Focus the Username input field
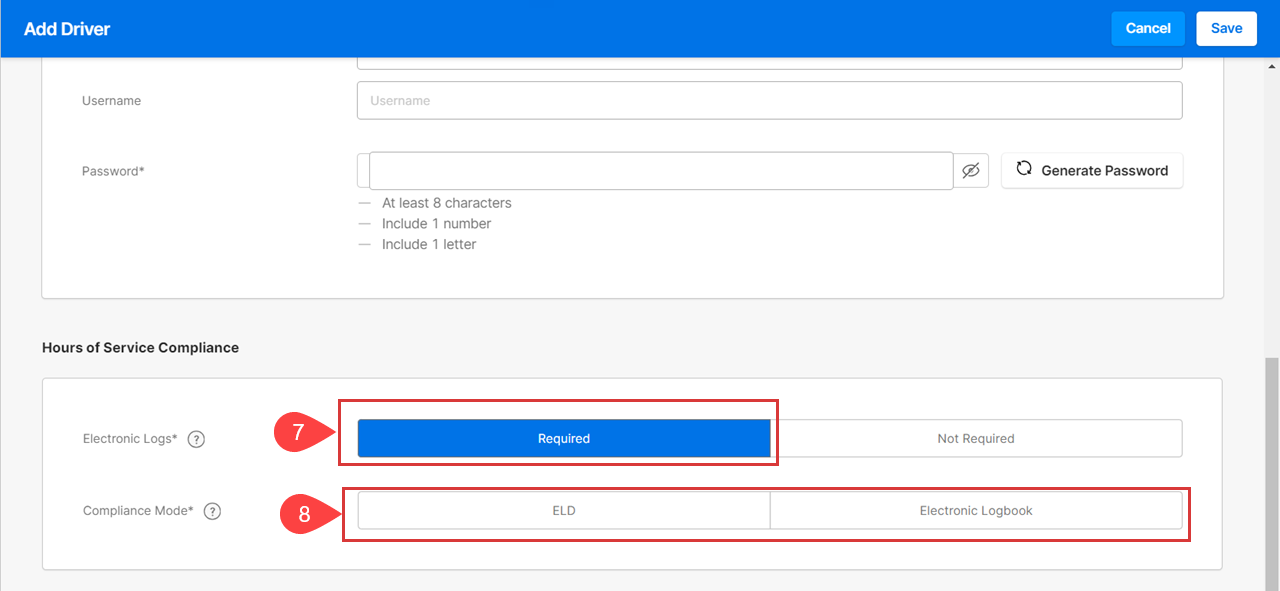 coord(769,100)
